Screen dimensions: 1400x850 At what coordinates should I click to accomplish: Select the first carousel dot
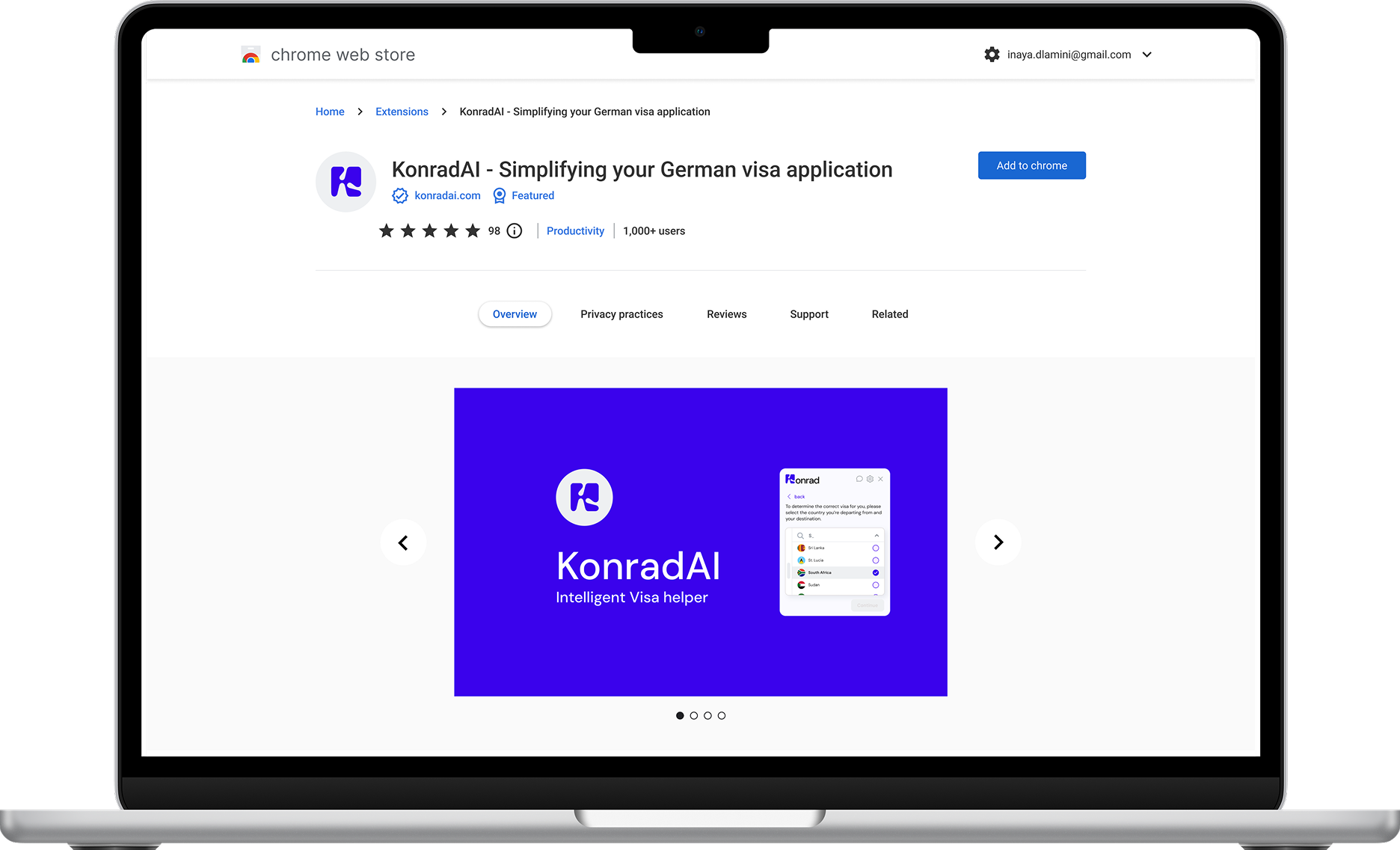pos(680,716)
